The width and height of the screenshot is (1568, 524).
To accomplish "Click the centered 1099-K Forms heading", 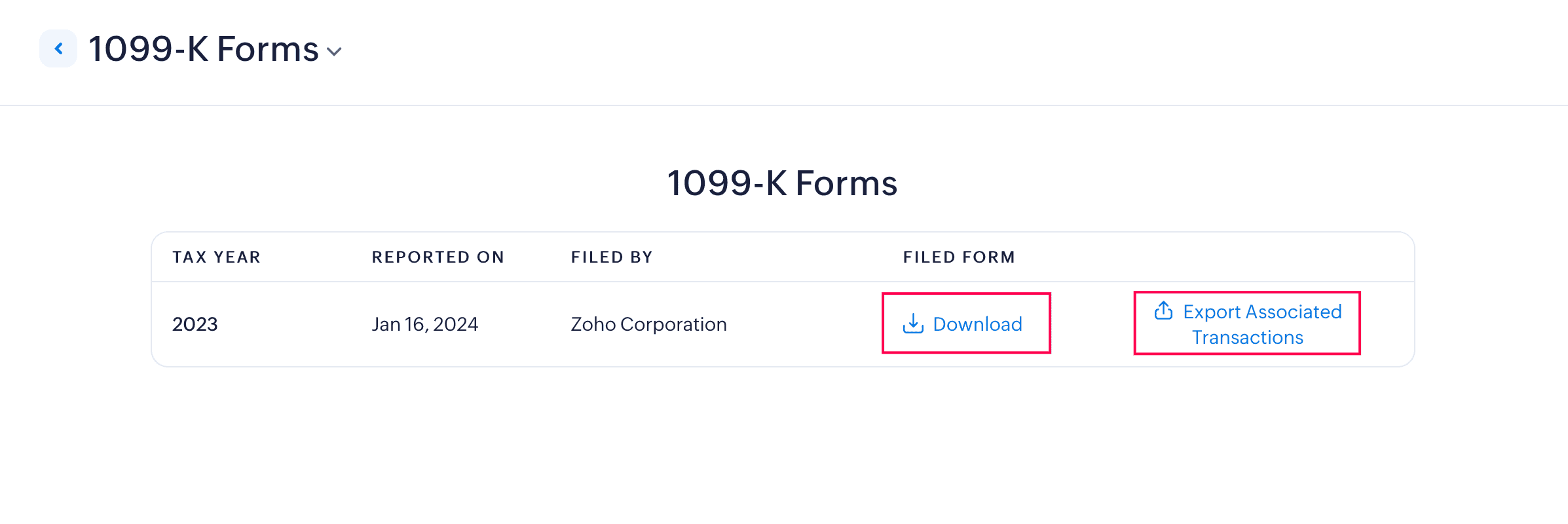I will point(782,183).
